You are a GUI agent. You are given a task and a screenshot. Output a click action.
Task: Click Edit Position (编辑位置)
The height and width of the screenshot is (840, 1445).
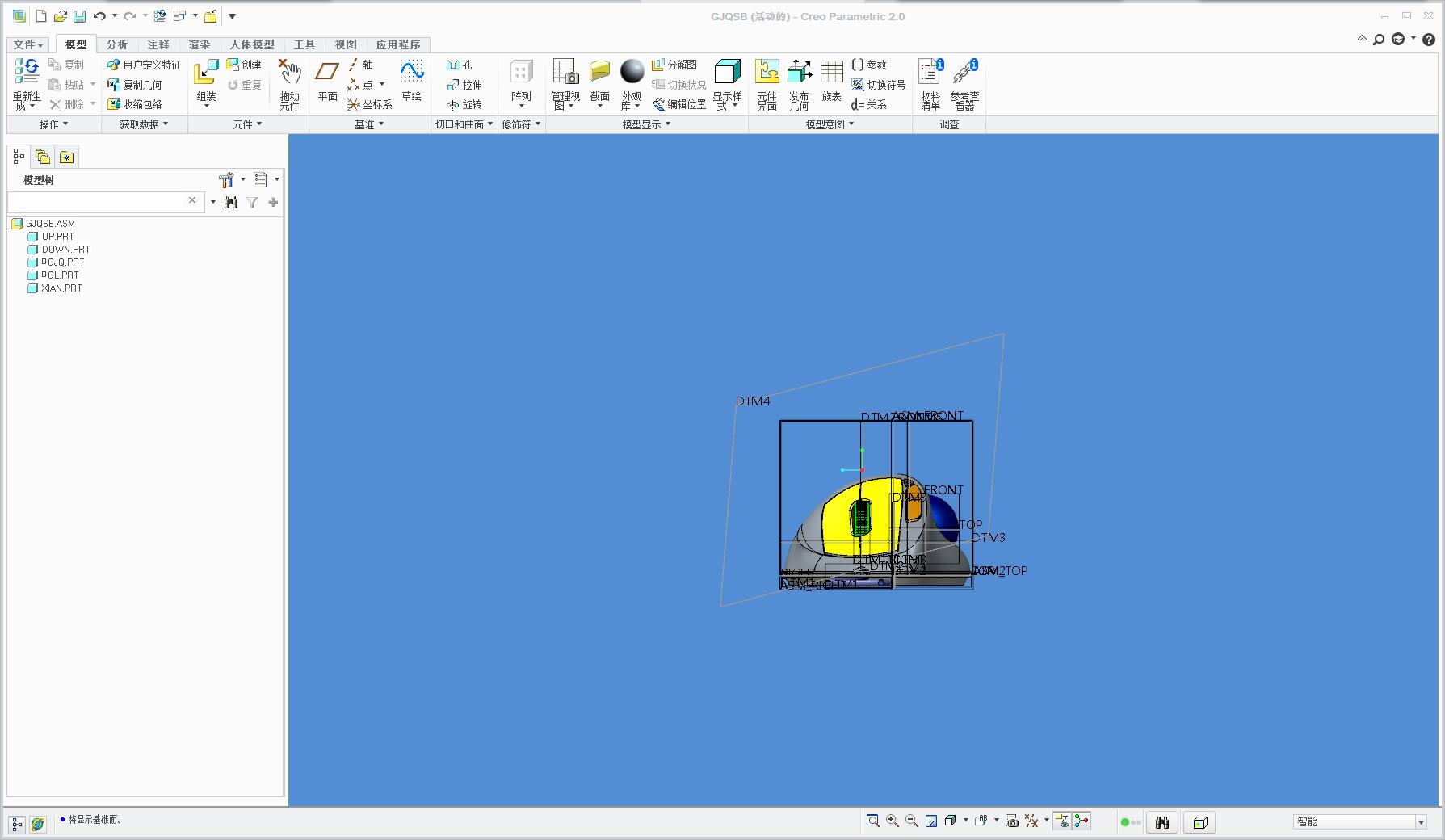(679, 104)
